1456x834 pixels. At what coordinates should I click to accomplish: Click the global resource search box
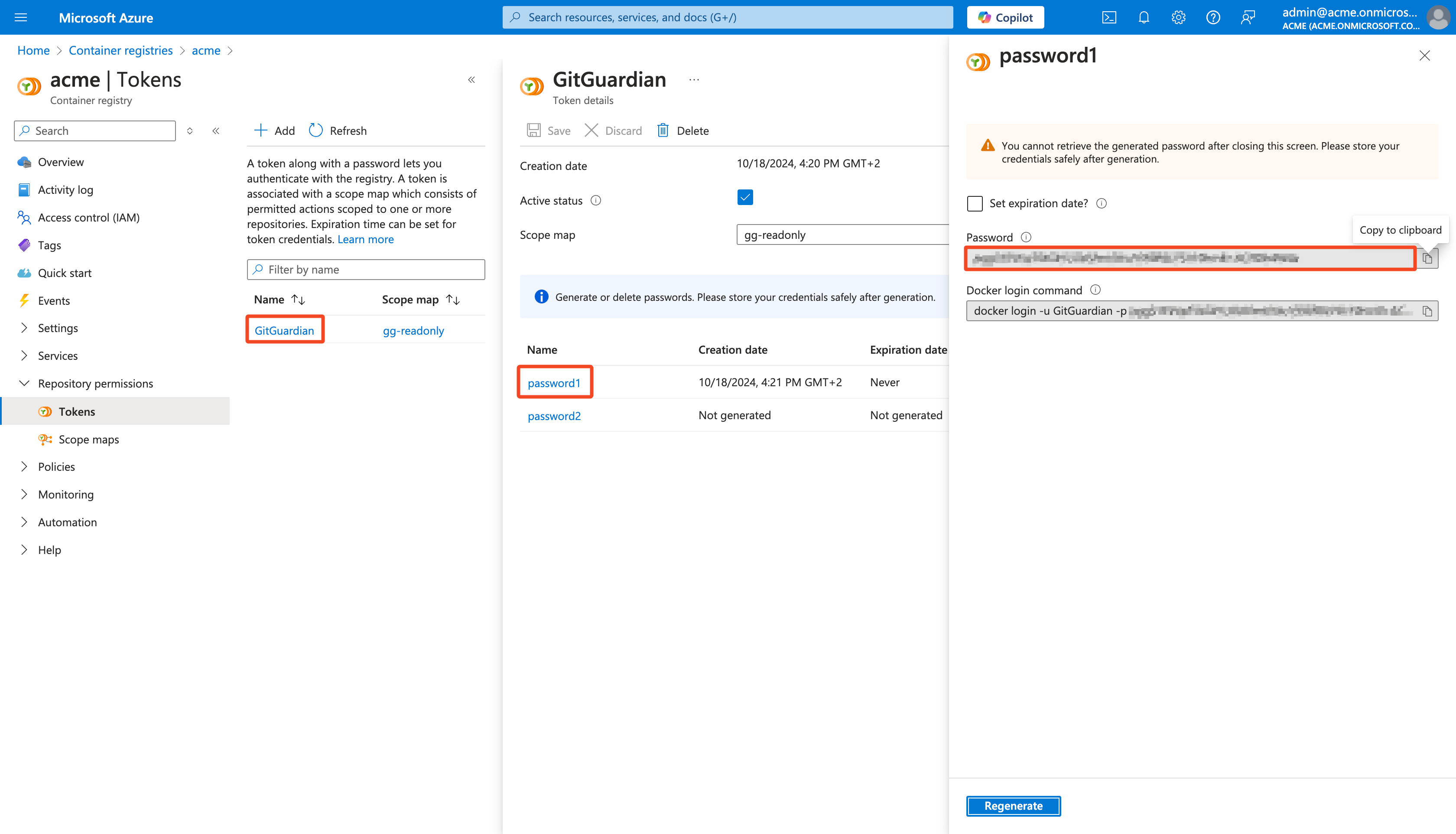click(727, 17)
